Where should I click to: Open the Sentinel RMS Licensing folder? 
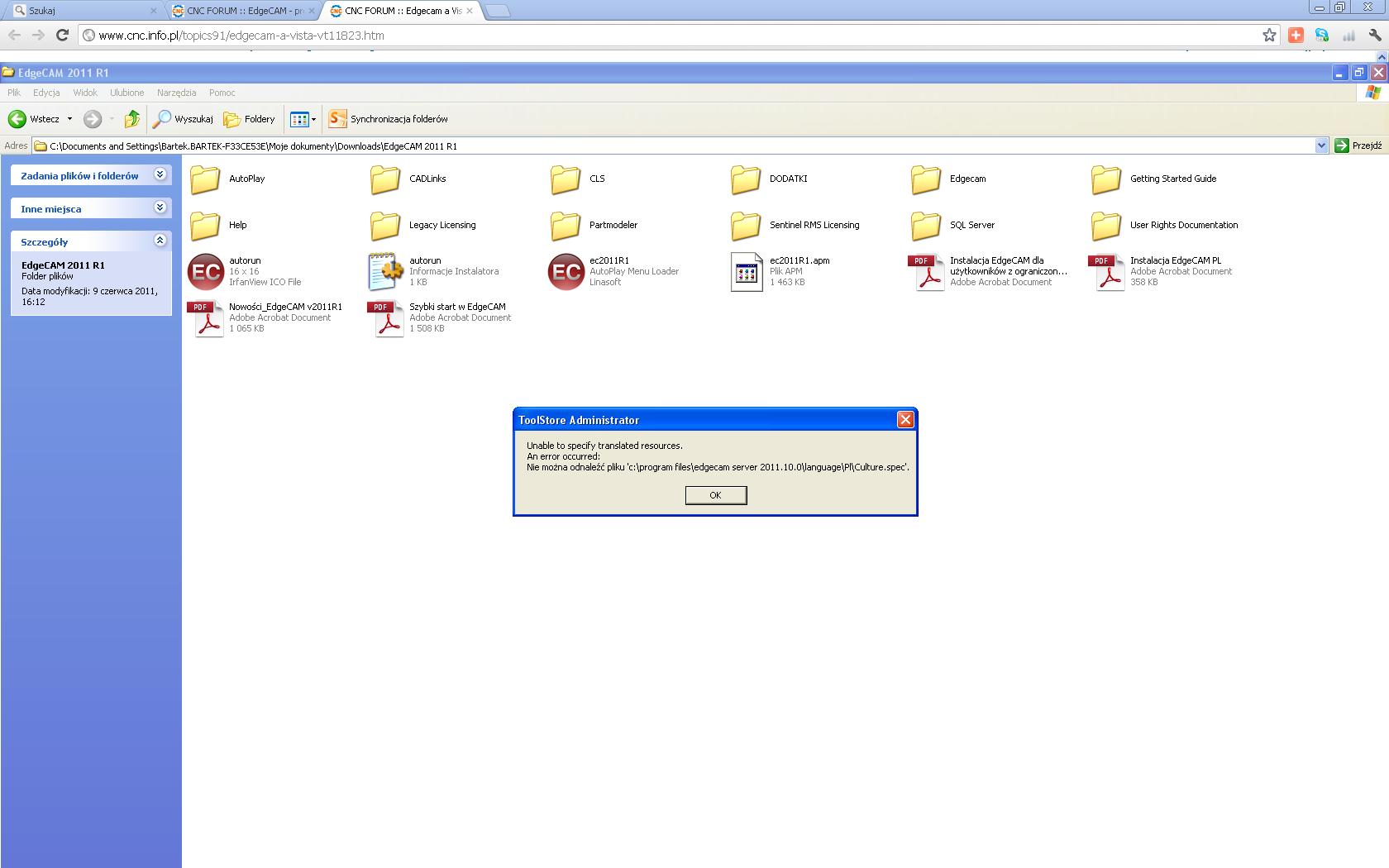pos(795,225)
